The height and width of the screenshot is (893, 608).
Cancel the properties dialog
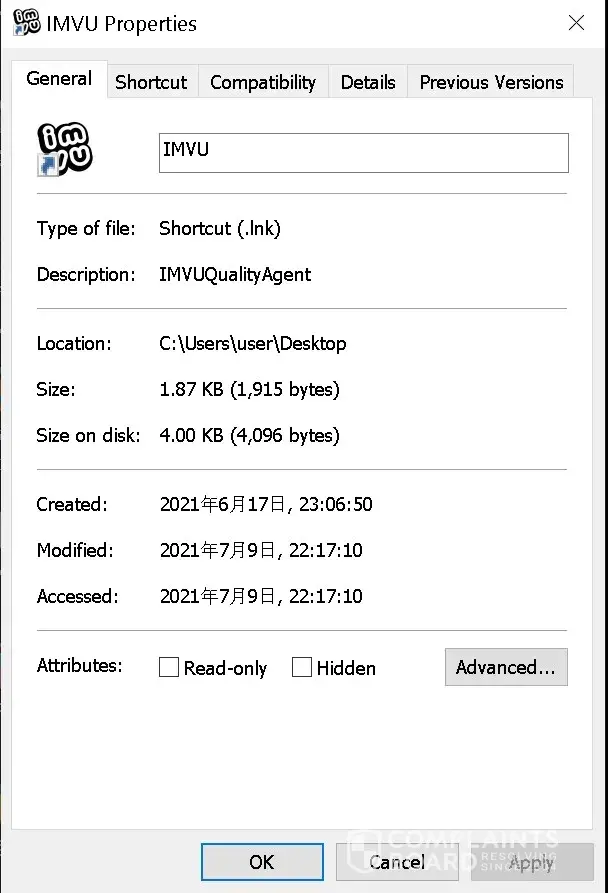pyautogui.click(x=397, y=862)
